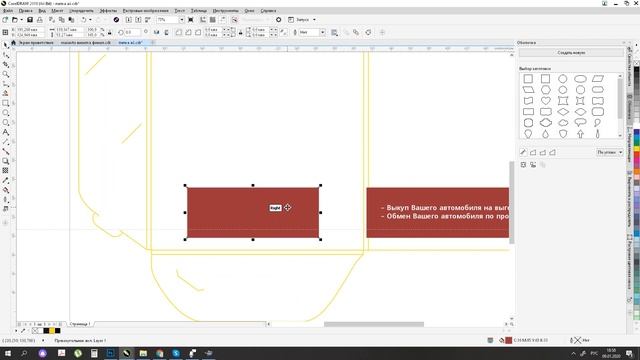Click the Copy icon in the toolbar

tap(62, 20)
